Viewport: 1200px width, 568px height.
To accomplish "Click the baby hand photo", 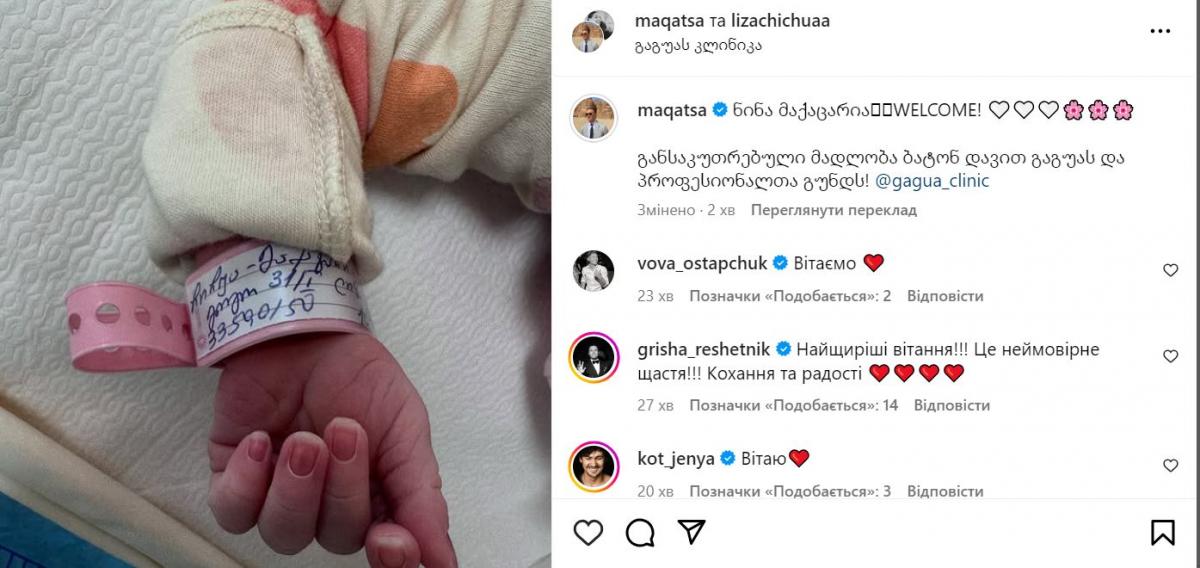I will [x=276, y=284].
